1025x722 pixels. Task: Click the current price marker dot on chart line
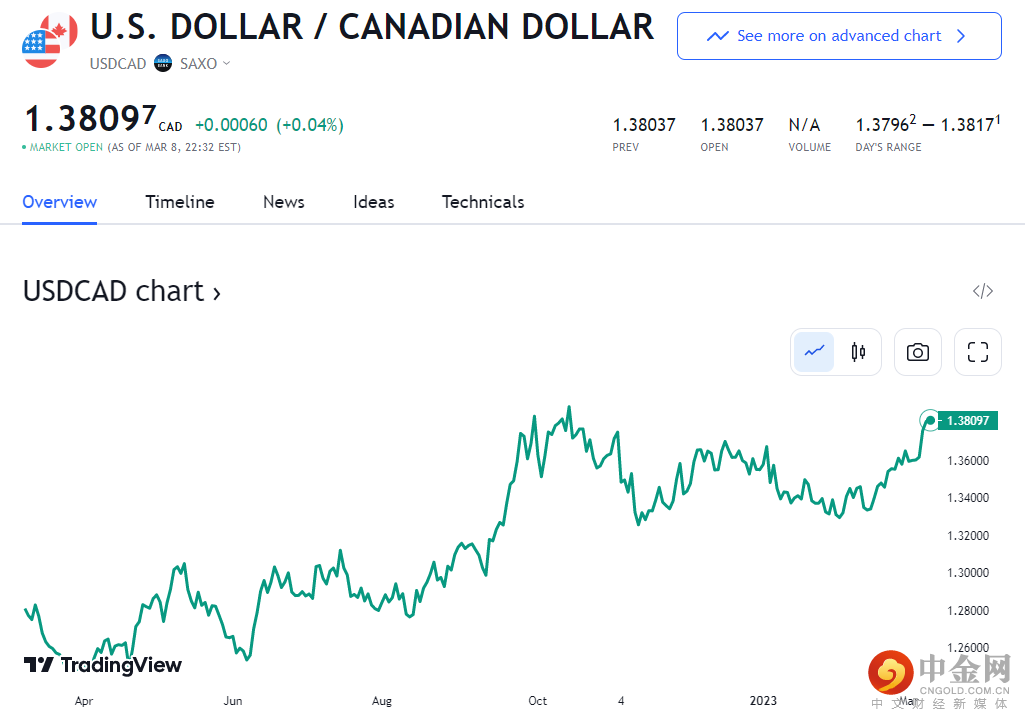click(x=930, y=421)
